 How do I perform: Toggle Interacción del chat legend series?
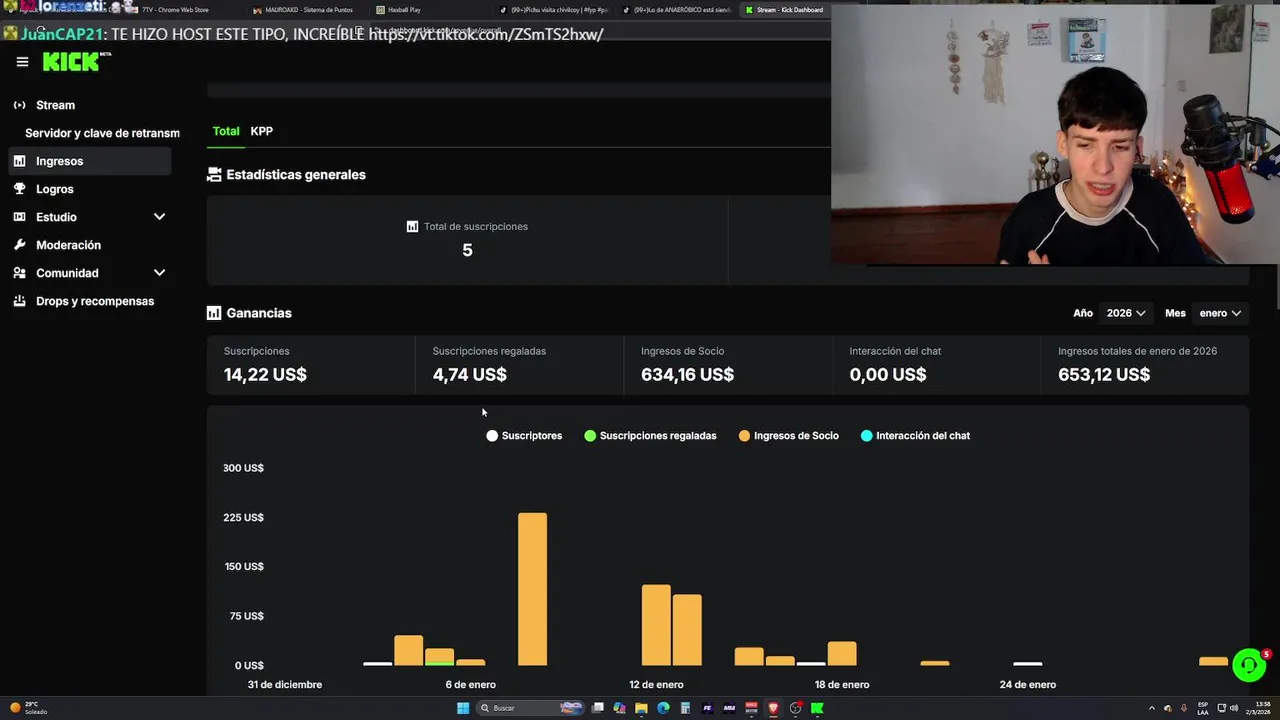[915, 436]
